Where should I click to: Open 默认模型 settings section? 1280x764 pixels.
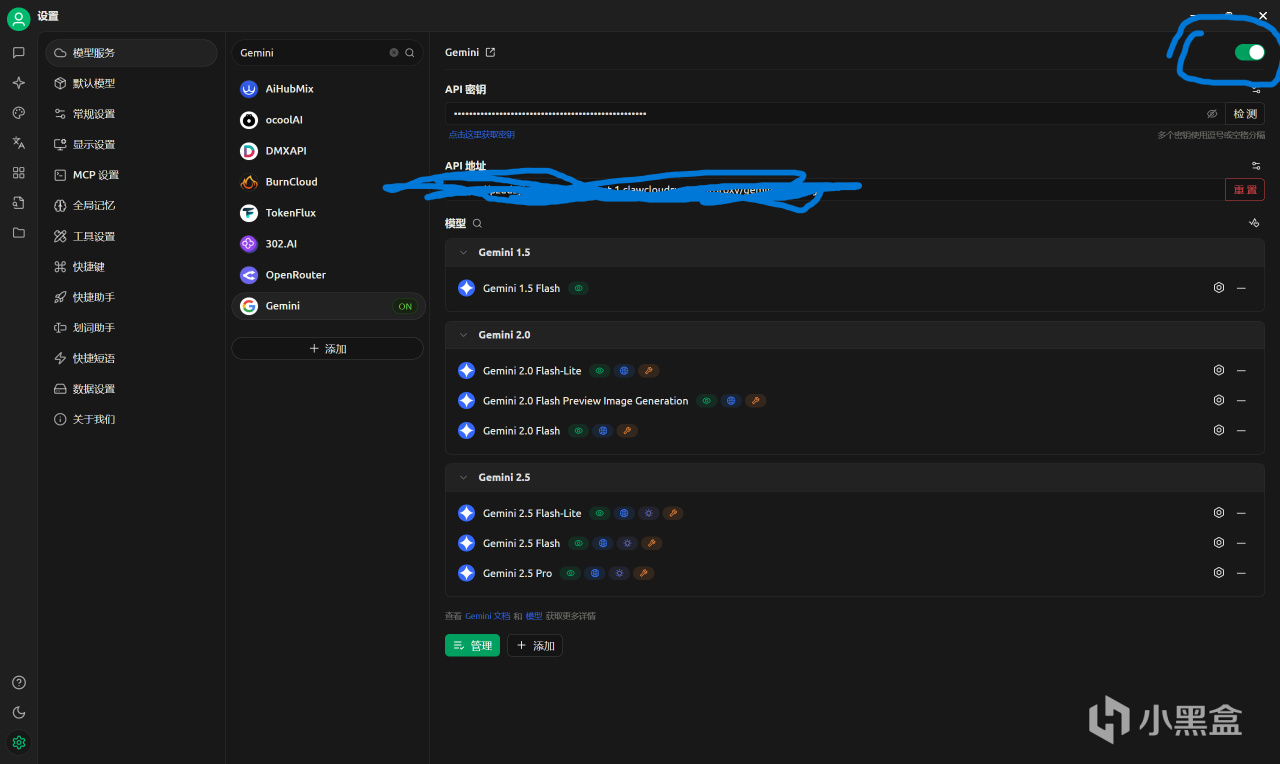pos(131,83)
